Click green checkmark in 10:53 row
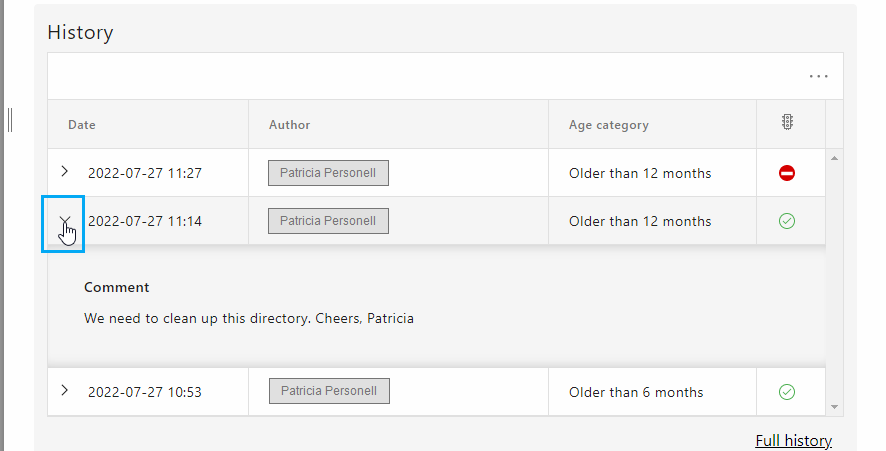This screenshot has width=886, height=451. pyautogui.click(x=787, y=392)
